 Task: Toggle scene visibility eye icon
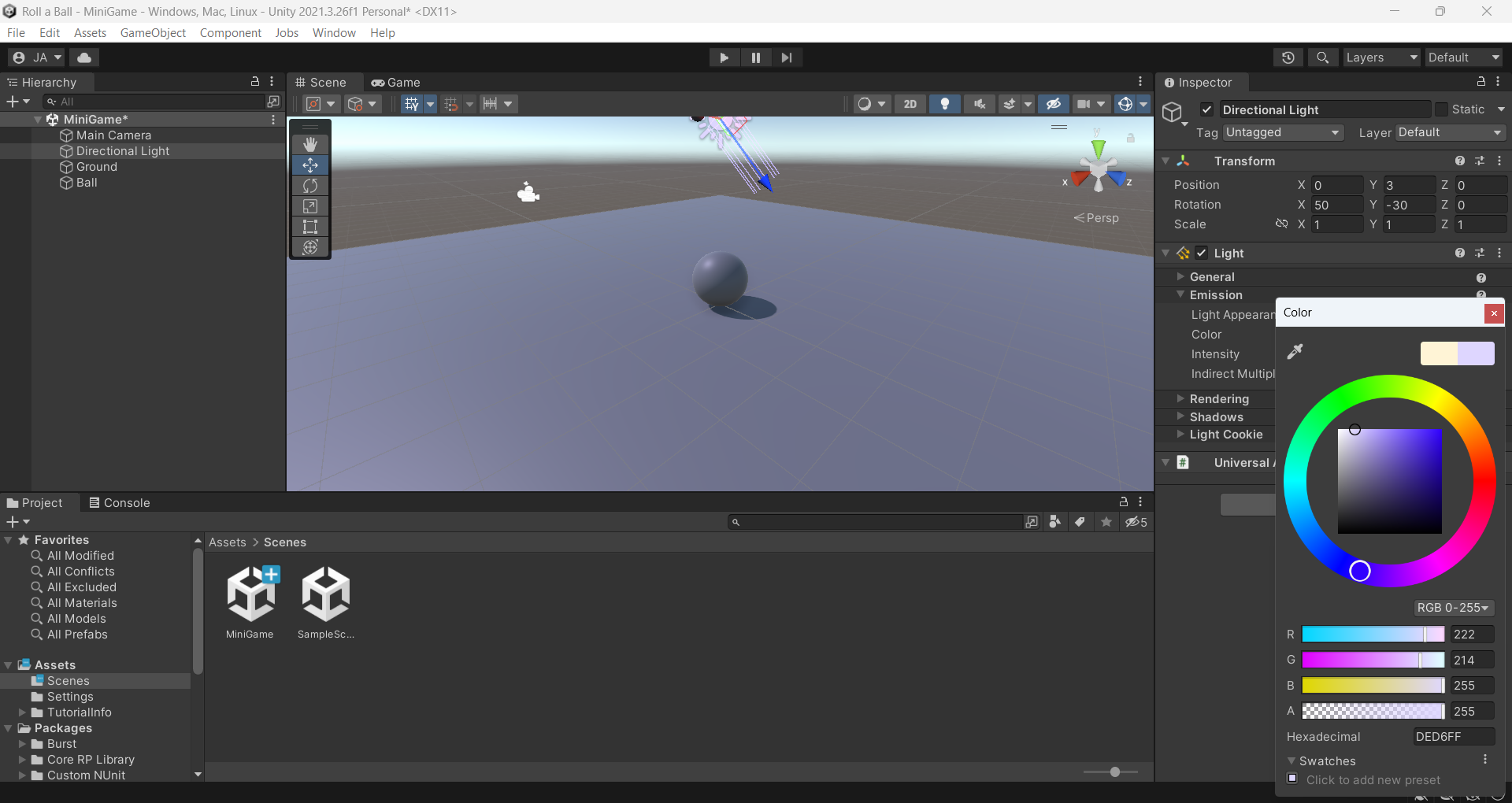click(1053, 104)
